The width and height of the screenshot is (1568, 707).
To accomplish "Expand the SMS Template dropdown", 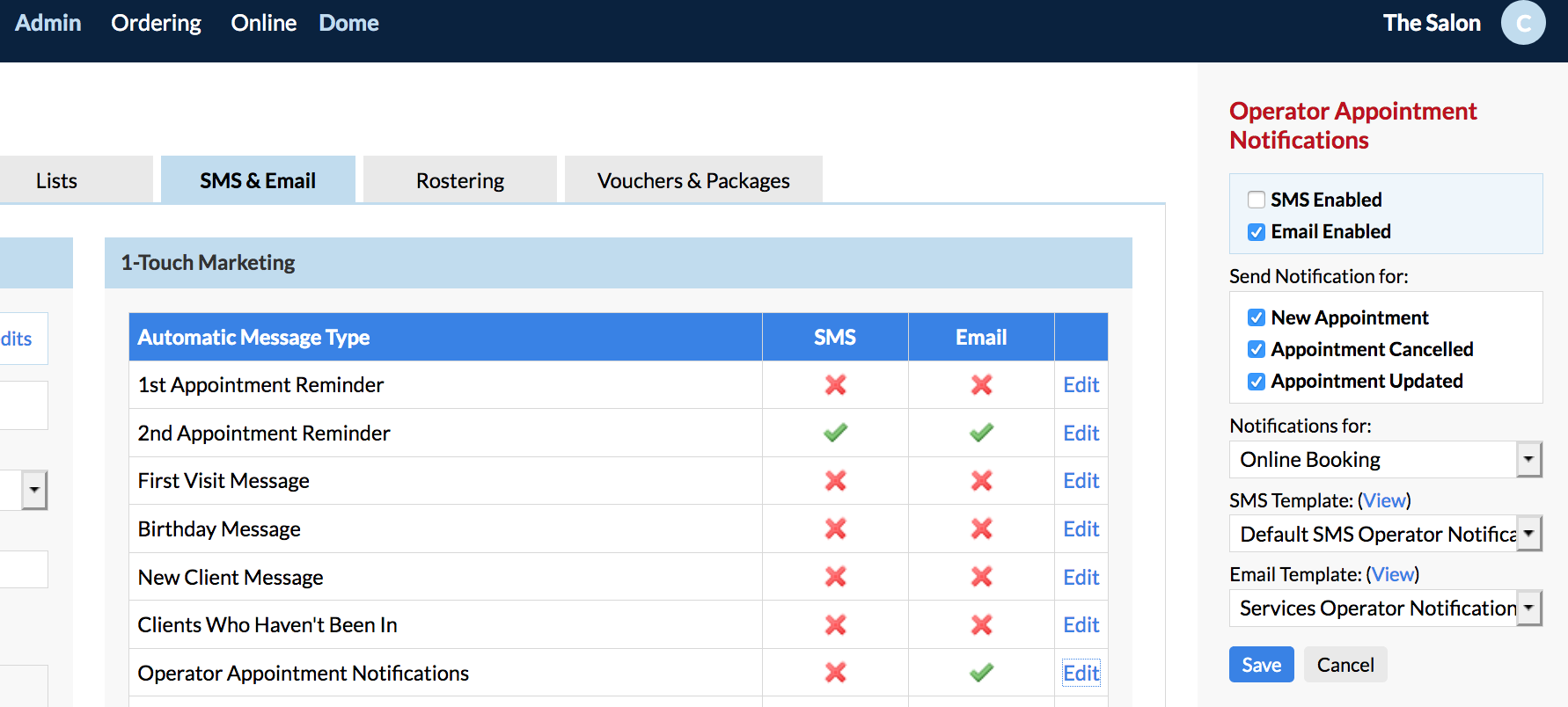I will (1385, 534).
